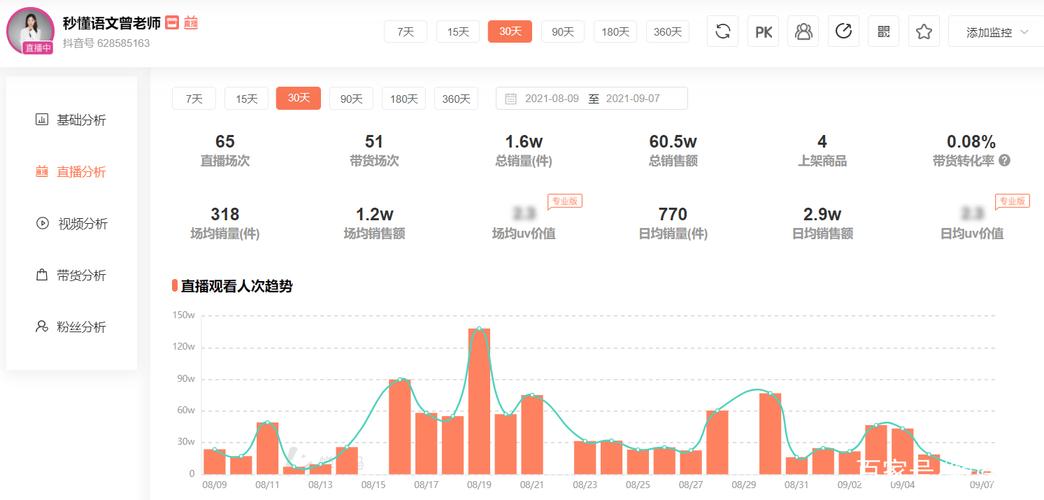The image size is (1044, 500).
Task: Open 视频分析 sidebar menu item
Action: 71,224
